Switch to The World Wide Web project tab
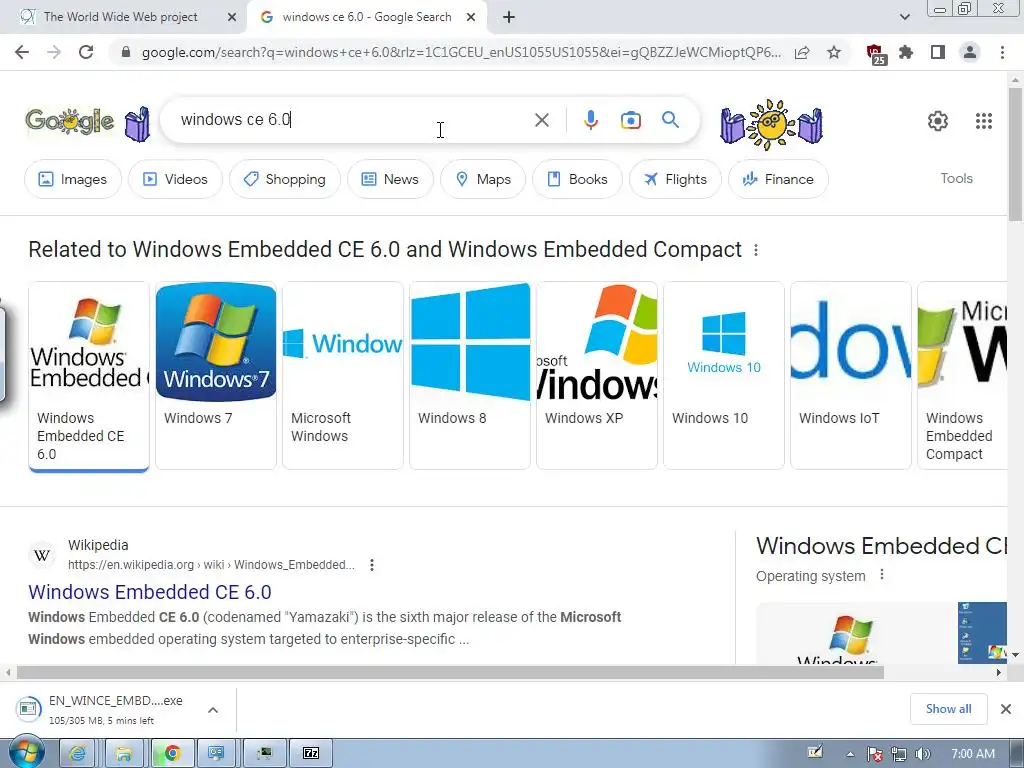 click(x=120, y=17)
